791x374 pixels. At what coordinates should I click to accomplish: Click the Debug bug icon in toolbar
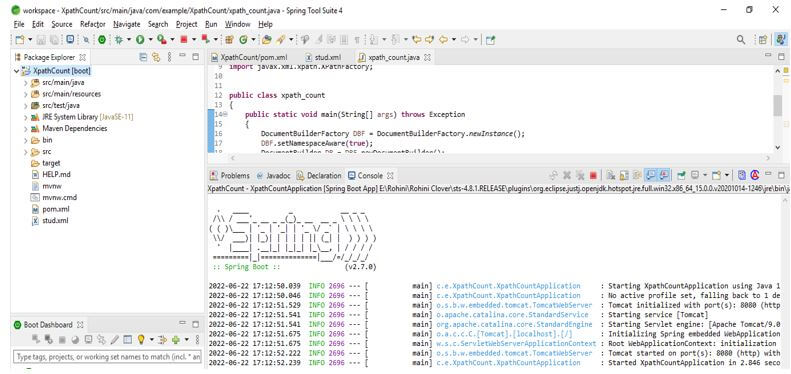tap(119, 39)
